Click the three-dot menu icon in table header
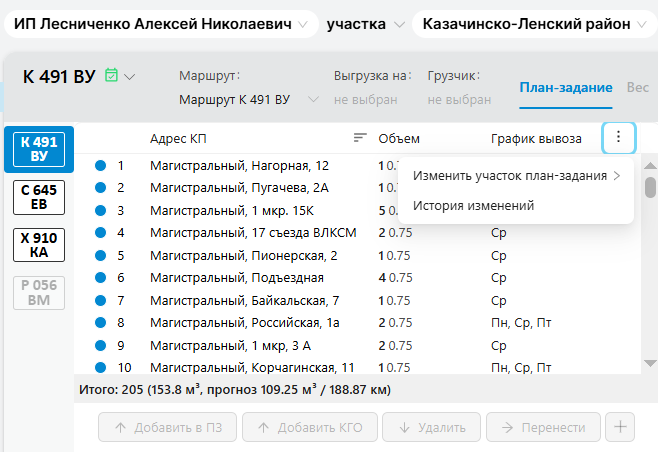This screenshot has width=658, height=452. pos(618,138)
